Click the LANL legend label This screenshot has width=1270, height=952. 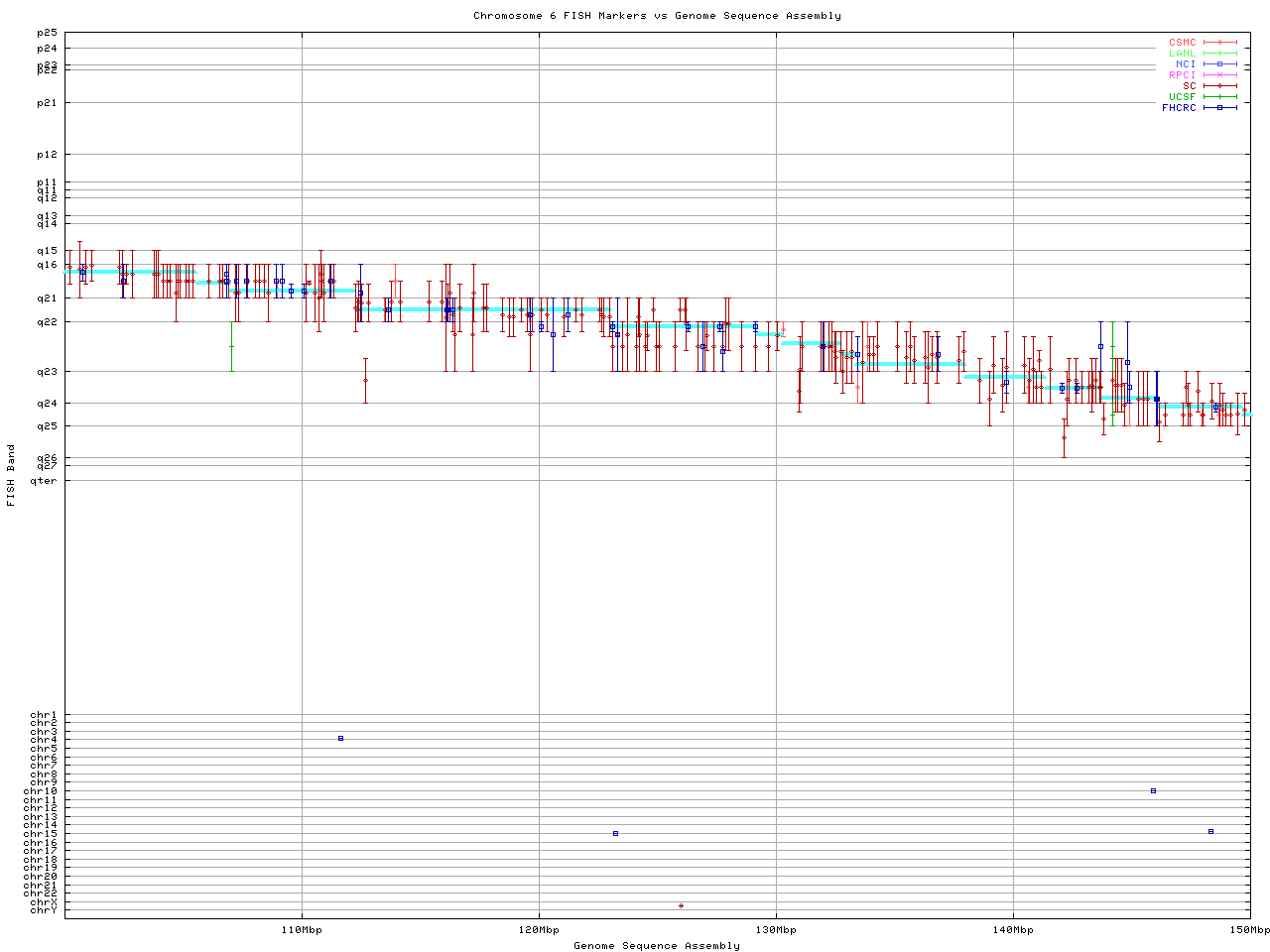click(1182, 54)
